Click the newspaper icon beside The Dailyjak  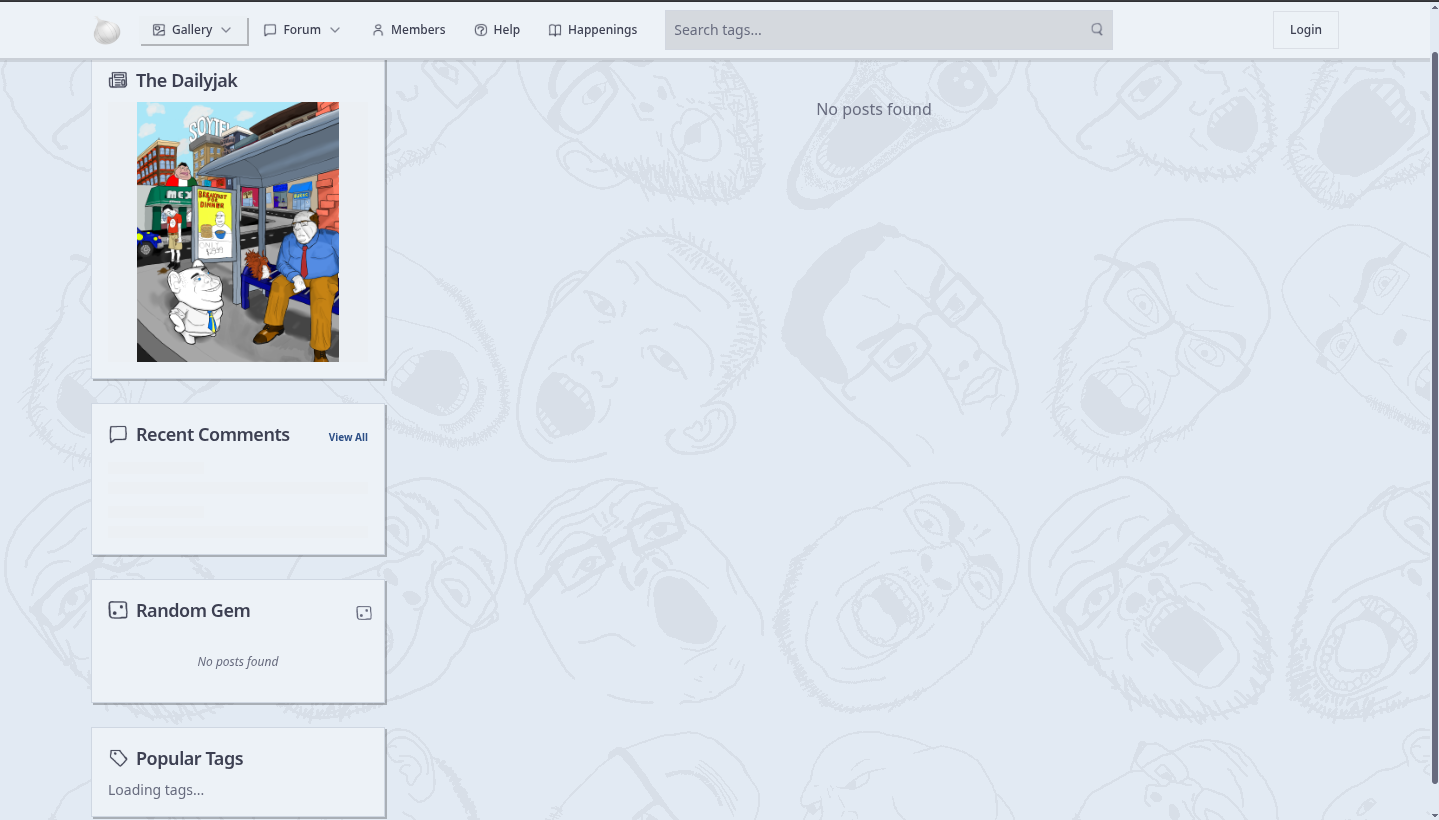click(x=118, y=81)
